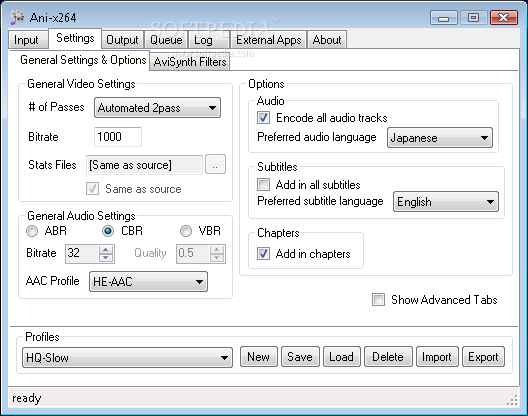Click the Import profile button

(437, 357)
